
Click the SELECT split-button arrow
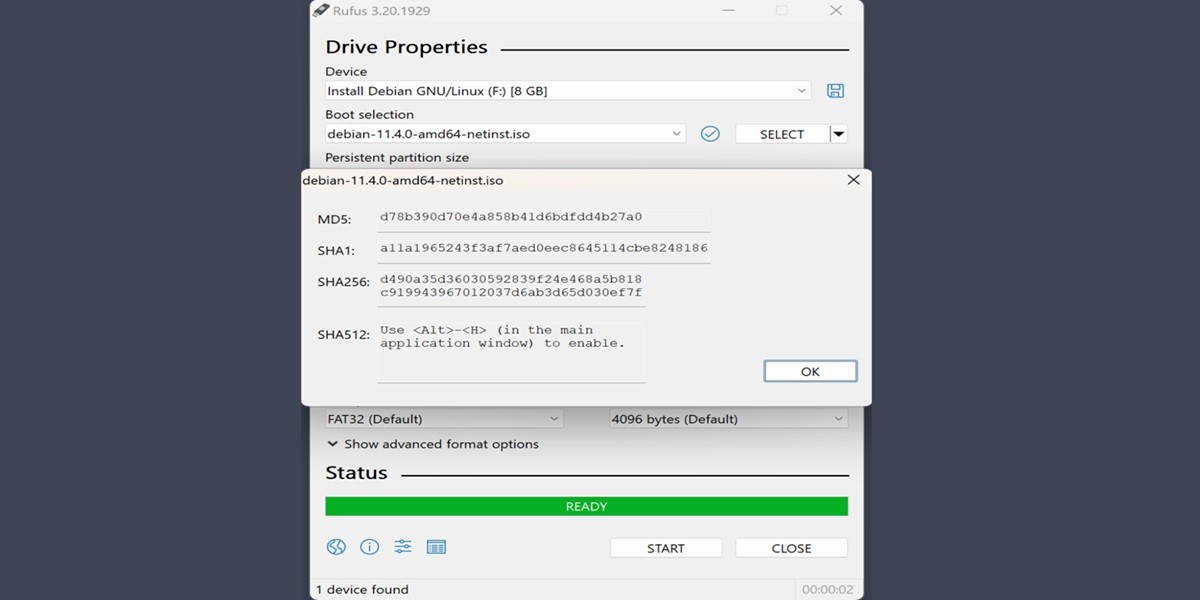coord(838,132)
